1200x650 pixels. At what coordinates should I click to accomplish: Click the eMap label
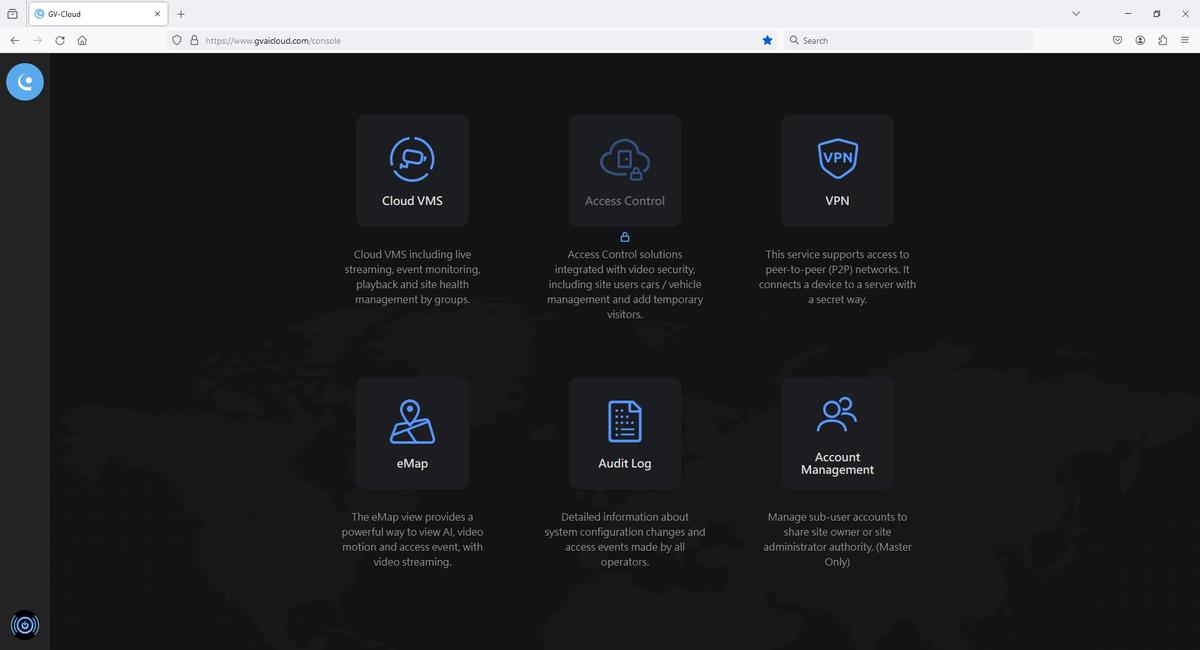[x=412, y=463]
